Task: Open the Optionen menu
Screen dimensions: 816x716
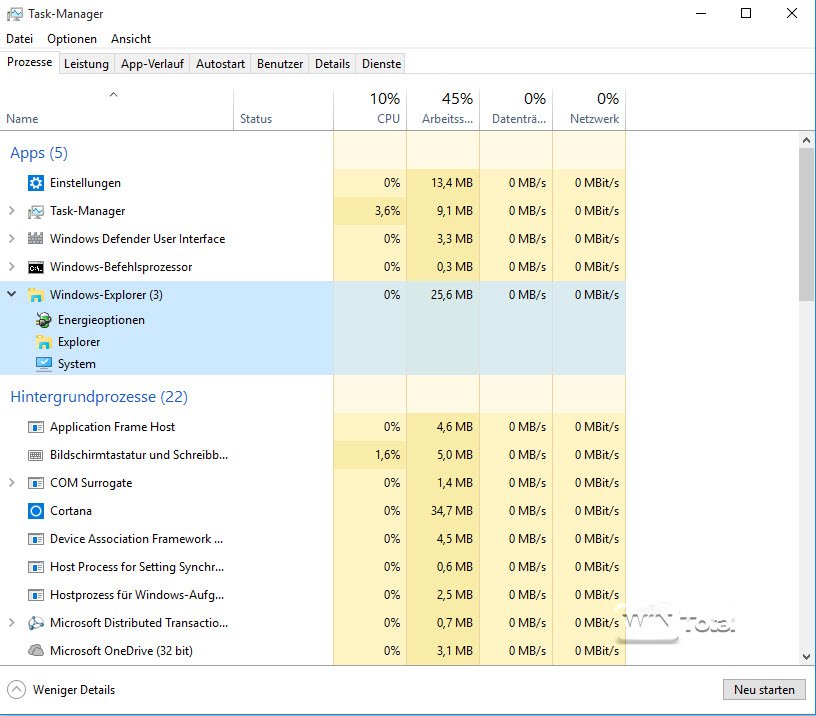Action: tap(72, 39)
